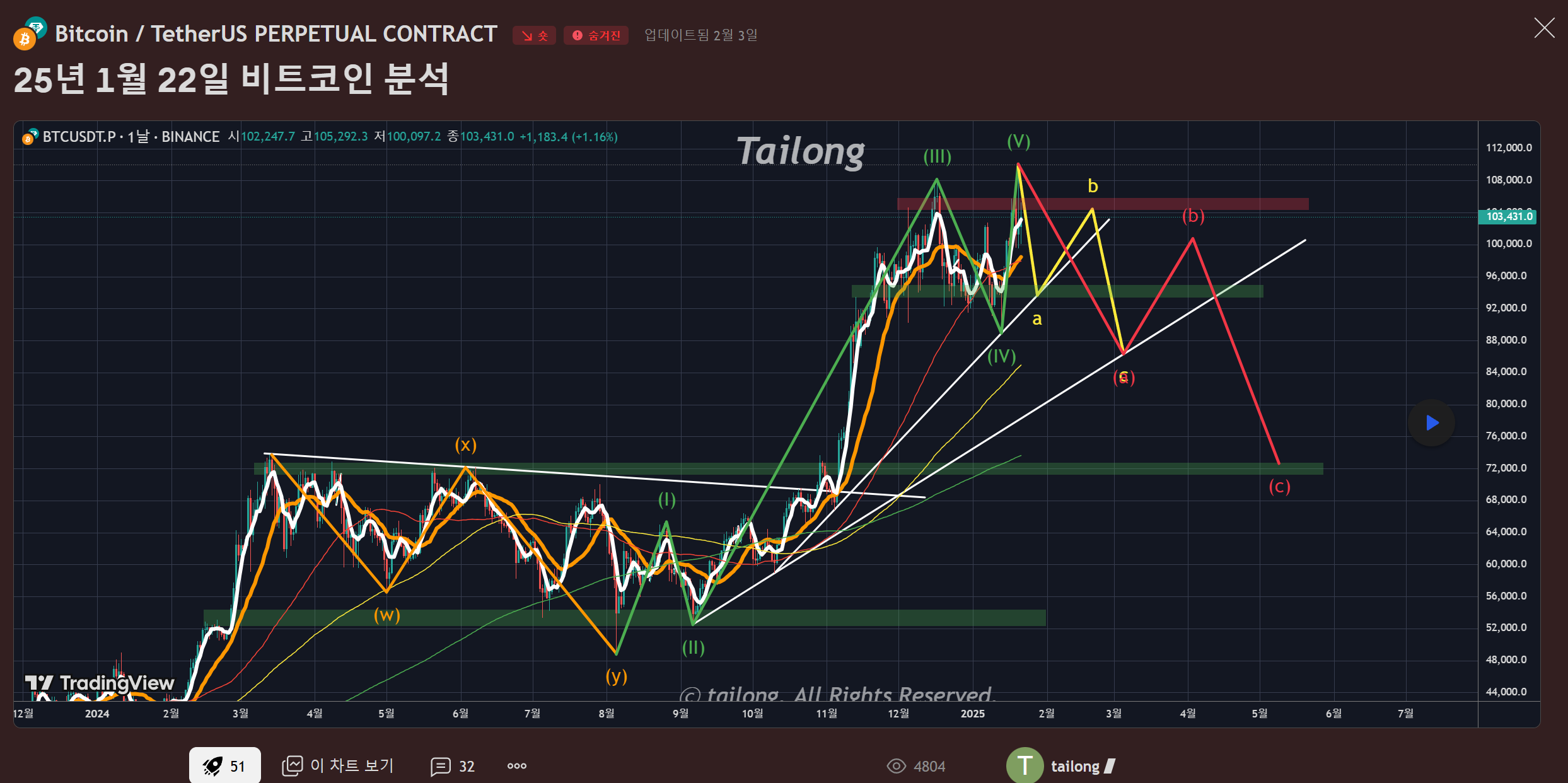
Task: Open the three-dots more options menu
Action: 517,766
